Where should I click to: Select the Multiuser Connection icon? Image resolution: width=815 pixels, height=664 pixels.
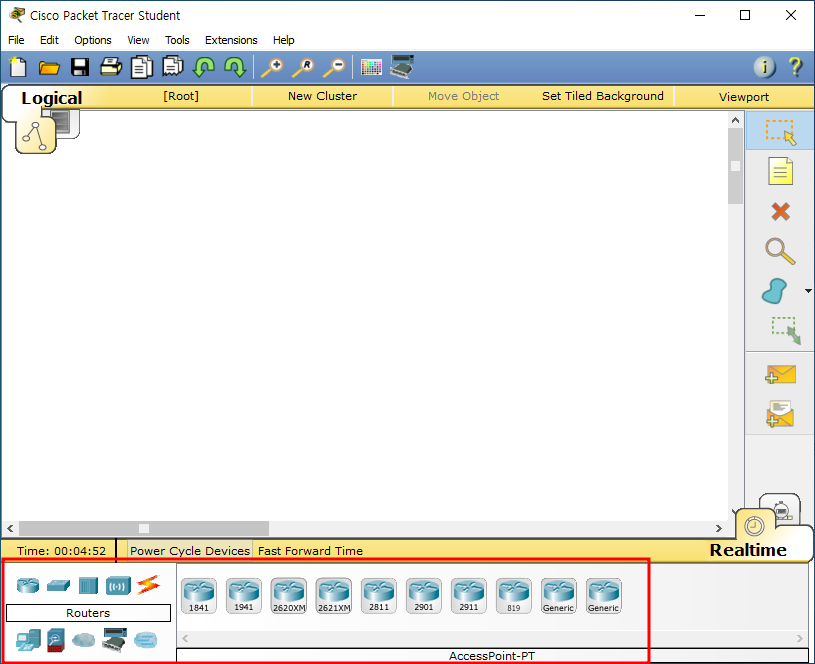tap(146, 640)
